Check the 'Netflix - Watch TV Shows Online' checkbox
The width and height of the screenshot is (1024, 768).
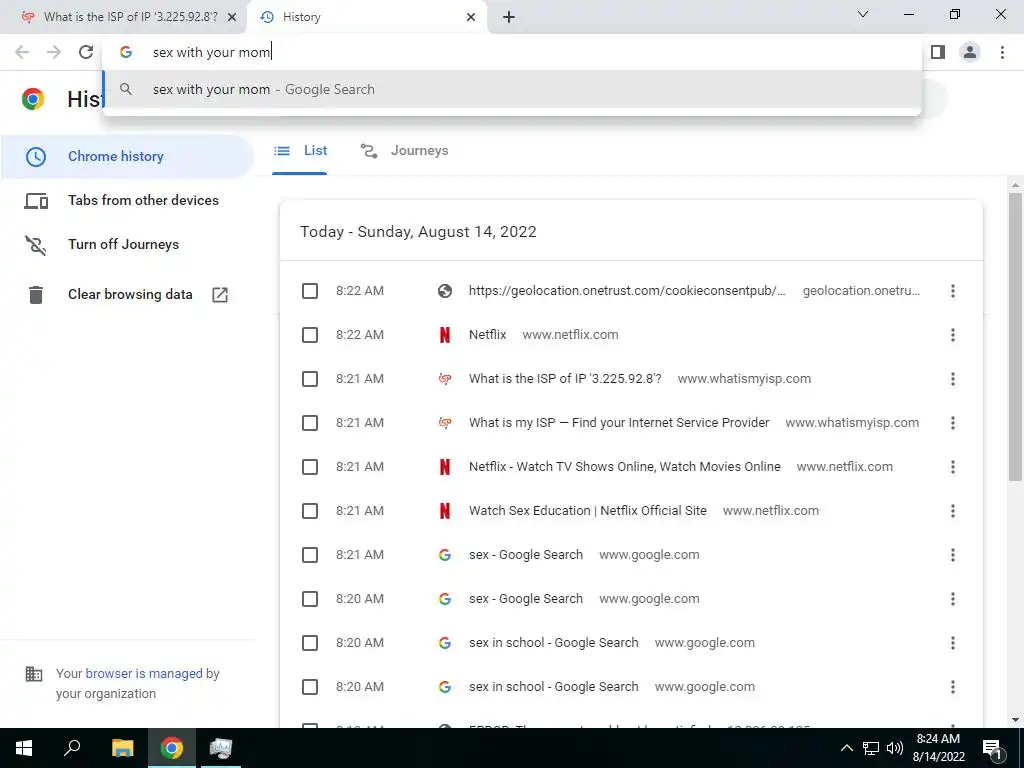[310, 467]
